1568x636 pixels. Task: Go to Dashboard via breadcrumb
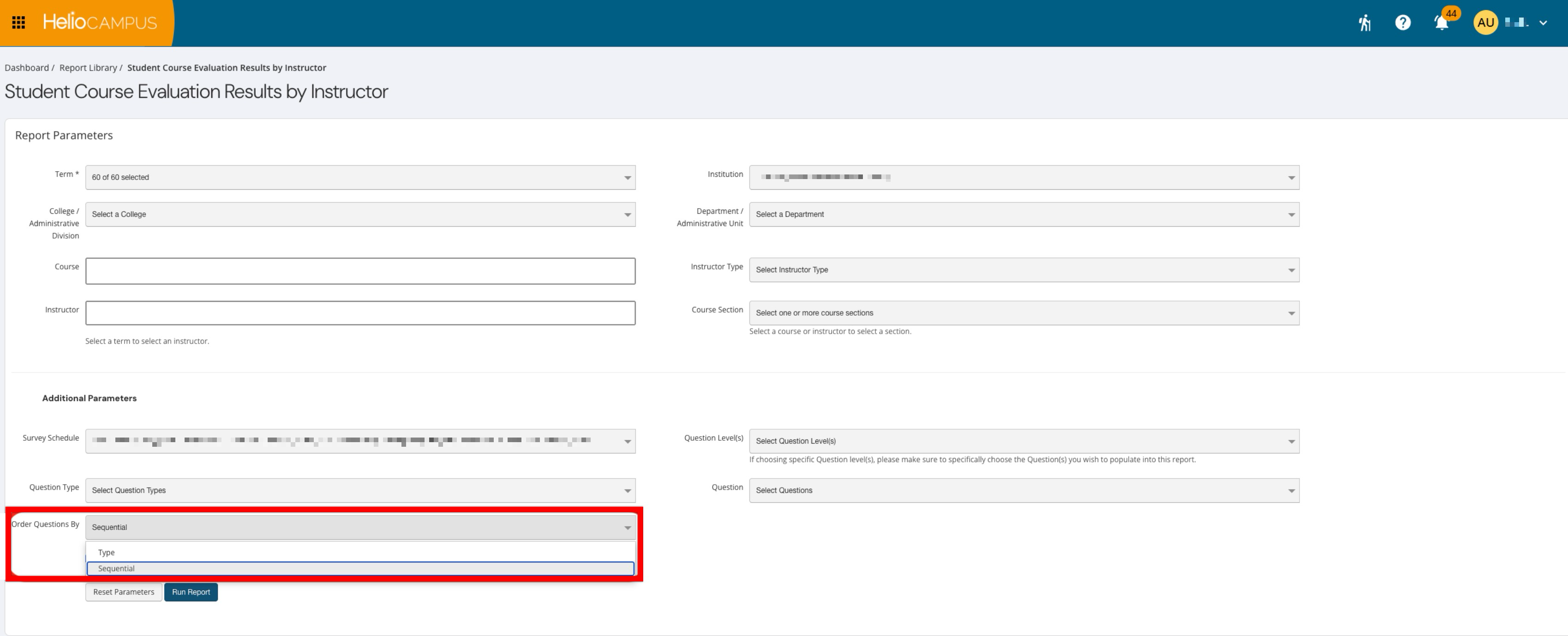(27, 67)
